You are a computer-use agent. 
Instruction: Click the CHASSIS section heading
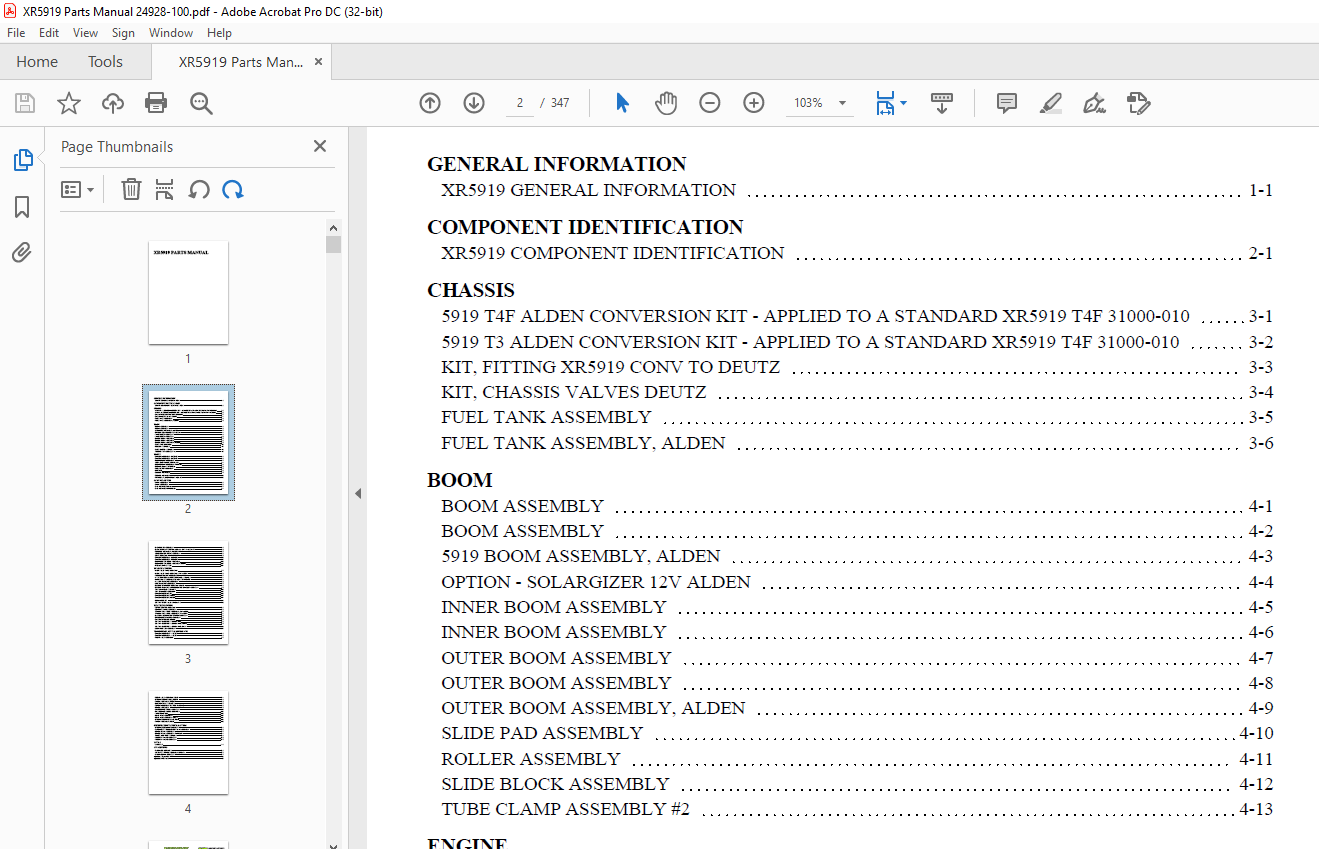click(471, 290)
